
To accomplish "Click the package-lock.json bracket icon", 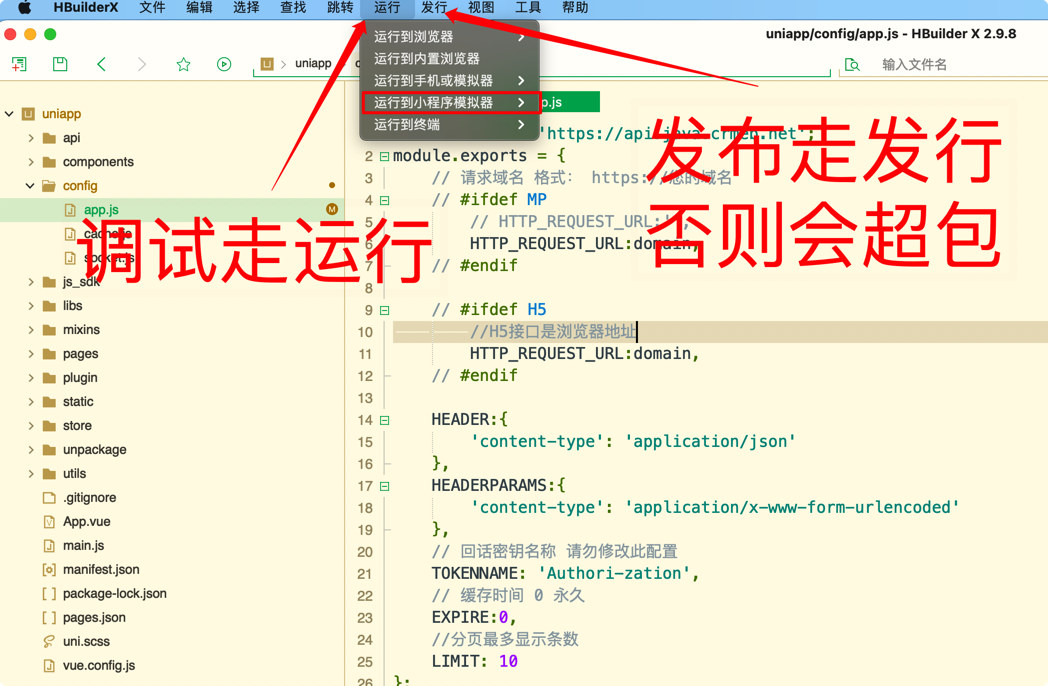I will 49,594.
